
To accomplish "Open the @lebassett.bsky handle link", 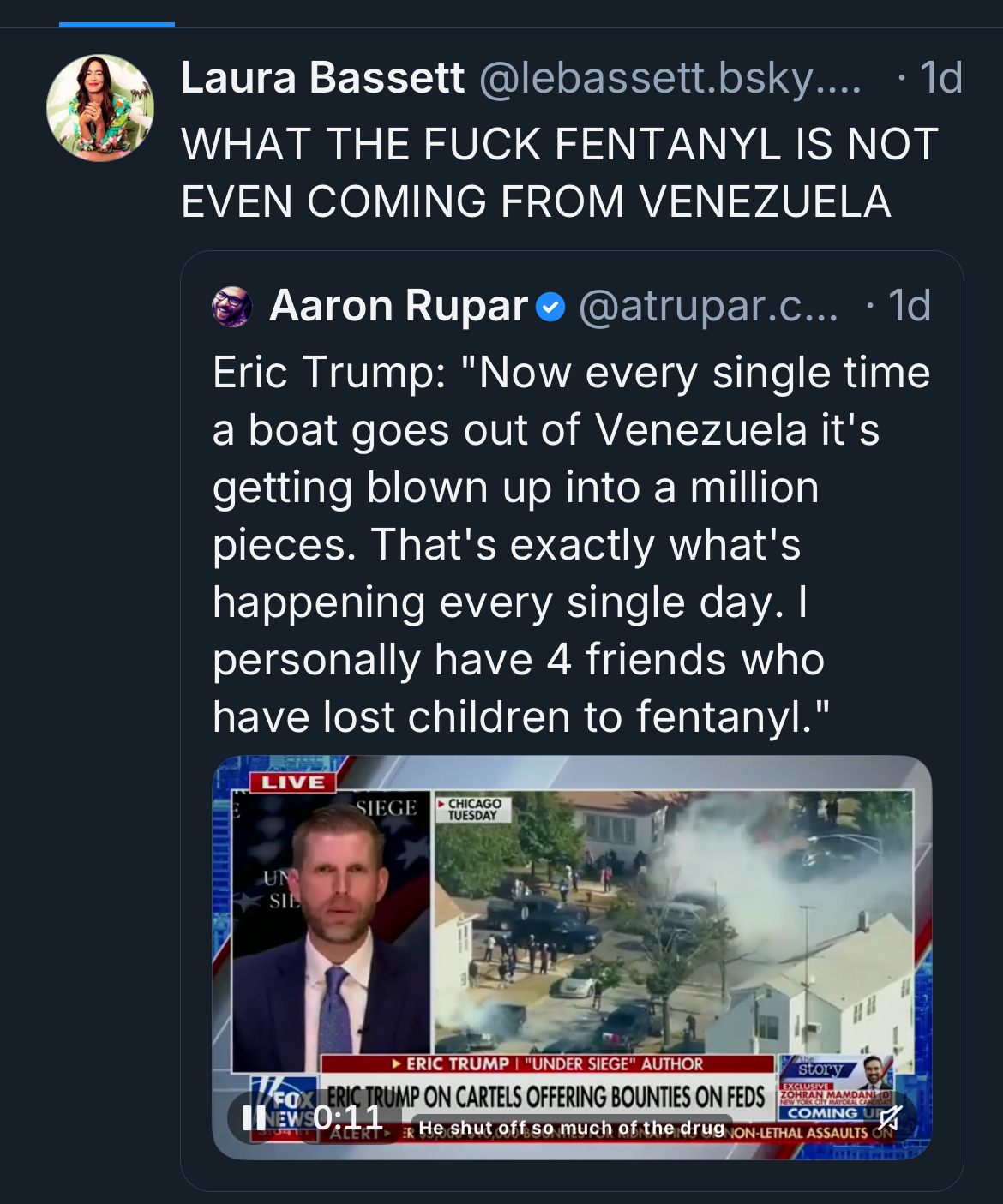I will point(670,78).
